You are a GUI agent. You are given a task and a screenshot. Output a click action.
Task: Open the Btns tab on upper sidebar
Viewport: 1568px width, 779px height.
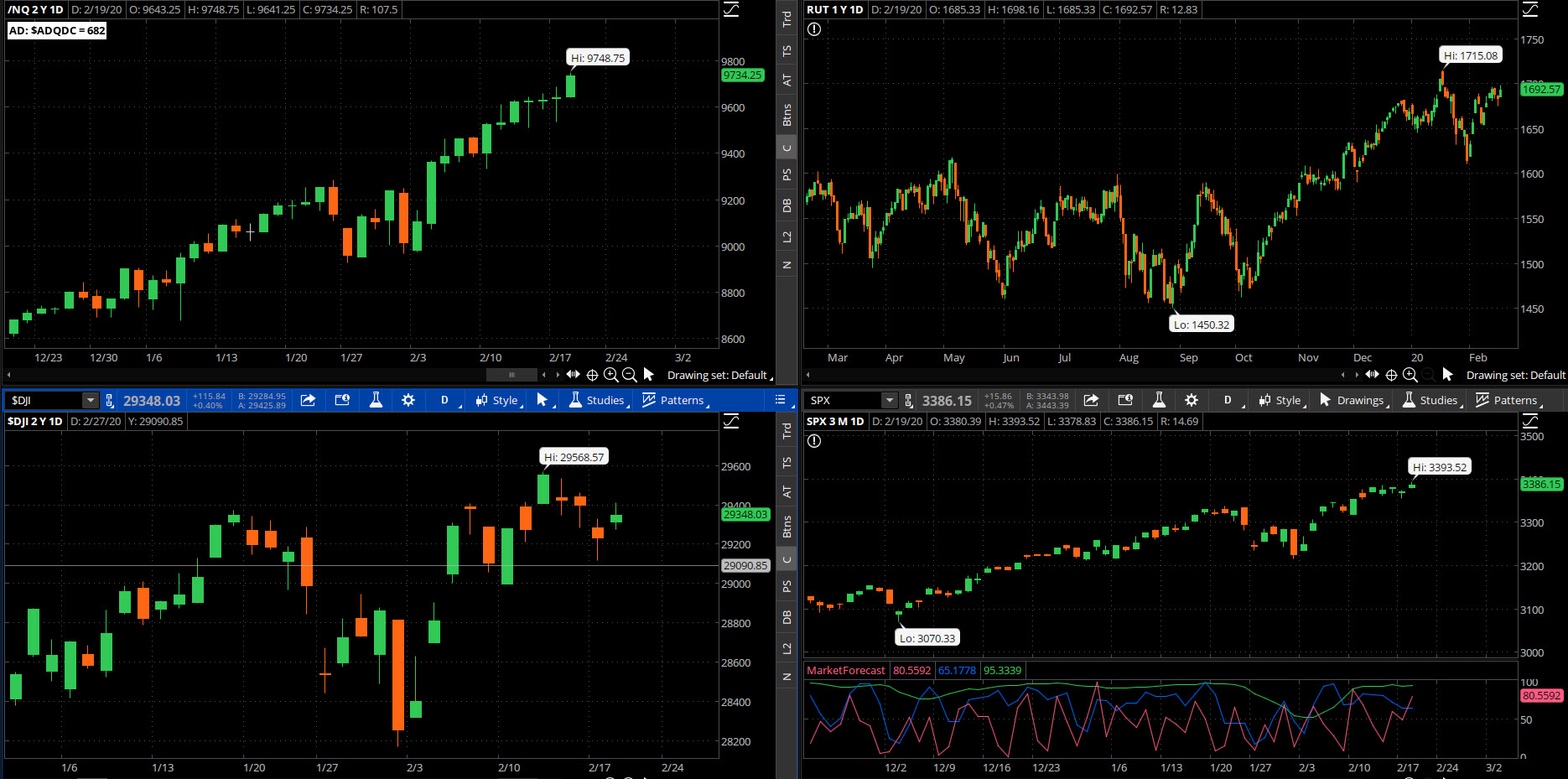coord(787,115)
